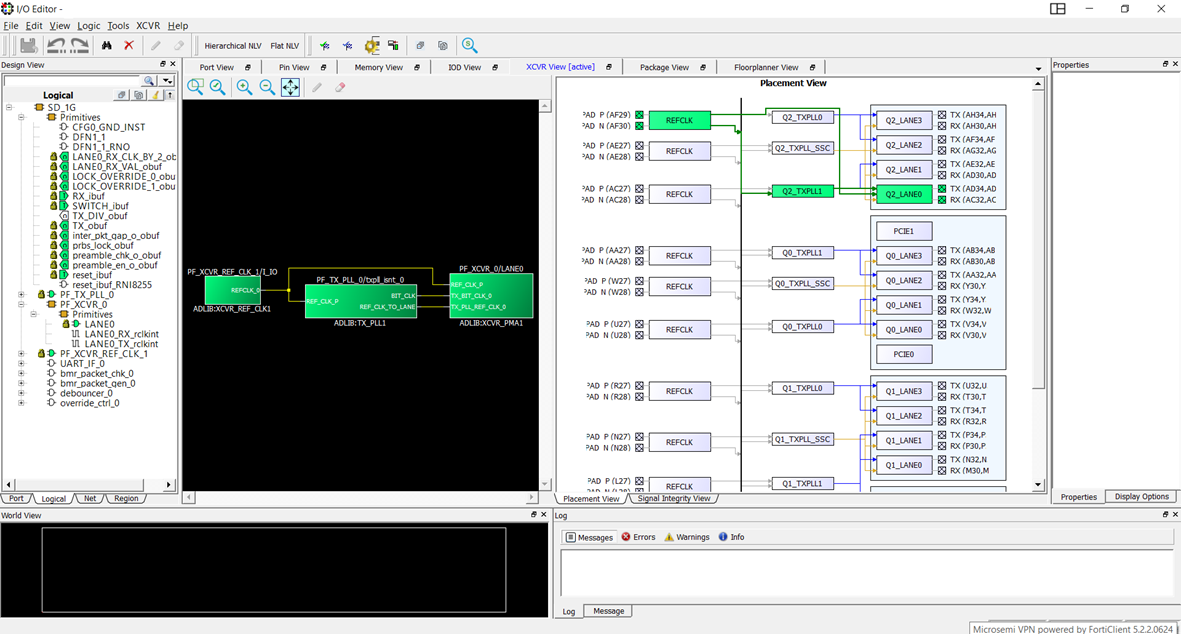Screen dimensions: 1181x634
Task: Expand the UART_IF_0 tree node
Action: point(21,364)
